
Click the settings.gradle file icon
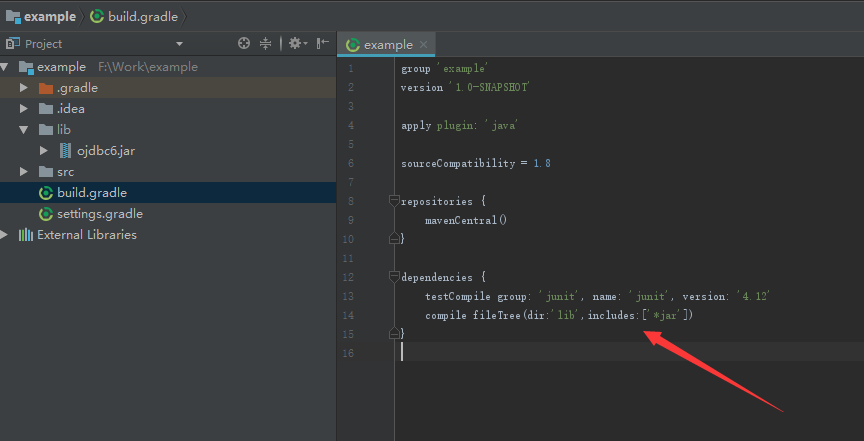point(45,214)
